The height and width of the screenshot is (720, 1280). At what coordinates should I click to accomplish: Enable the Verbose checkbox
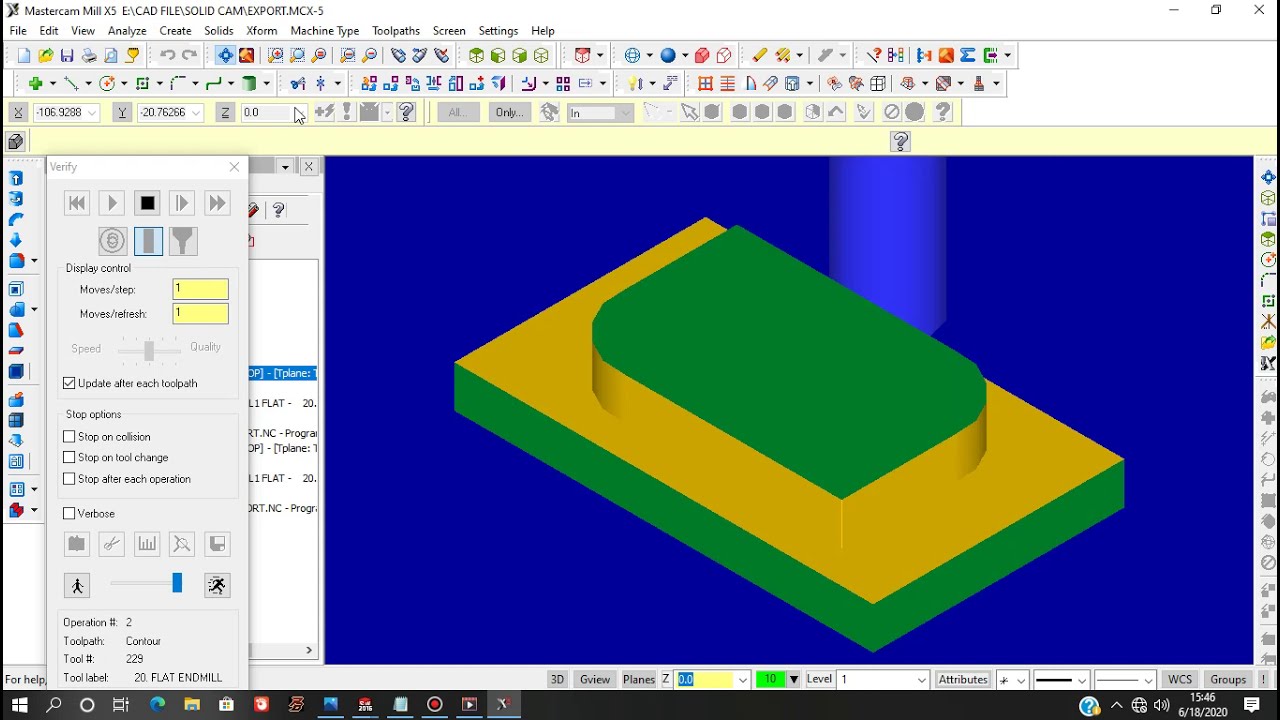(69, 514)
